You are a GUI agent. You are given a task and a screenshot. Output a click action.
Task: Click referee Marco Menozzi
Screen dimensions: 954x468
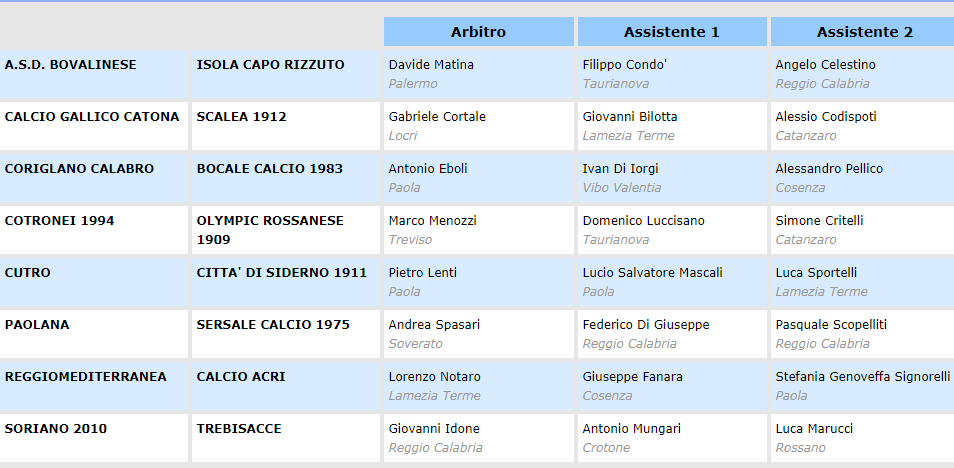click(433, 221)
